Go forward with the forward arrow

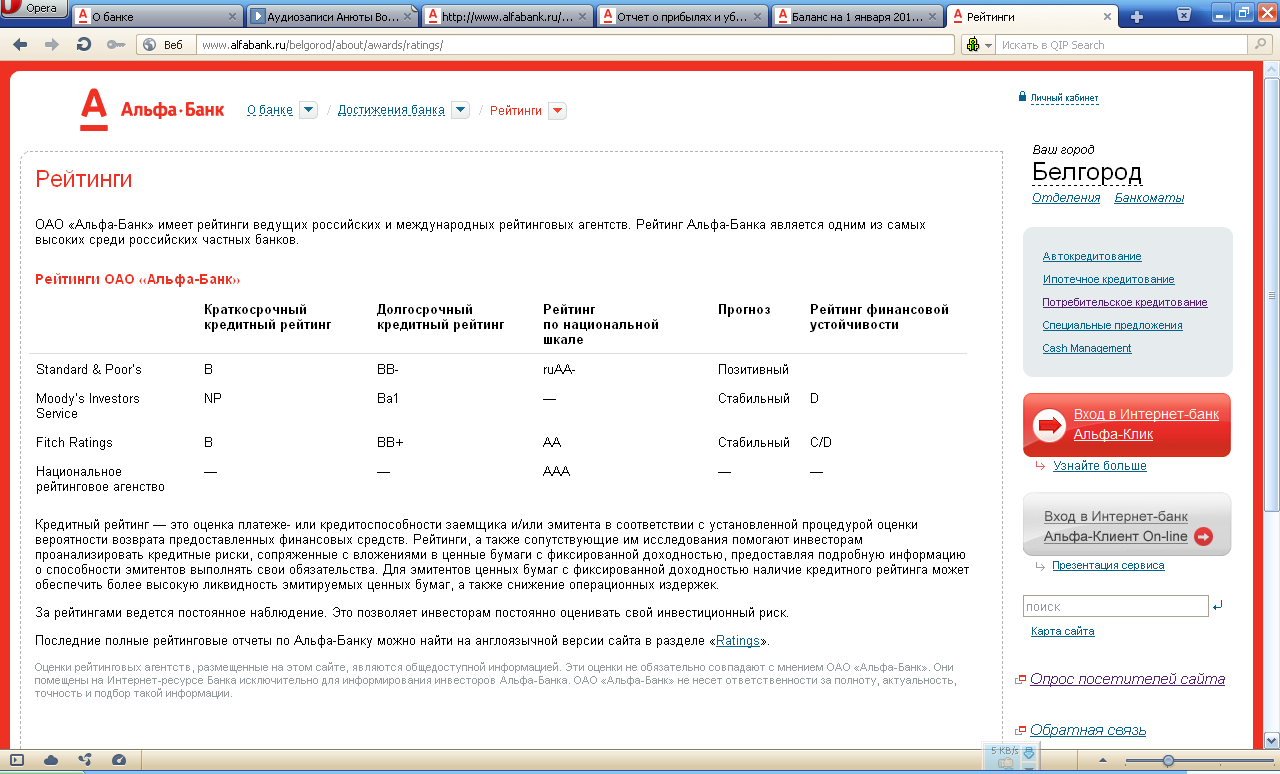(x=52, y=45)
